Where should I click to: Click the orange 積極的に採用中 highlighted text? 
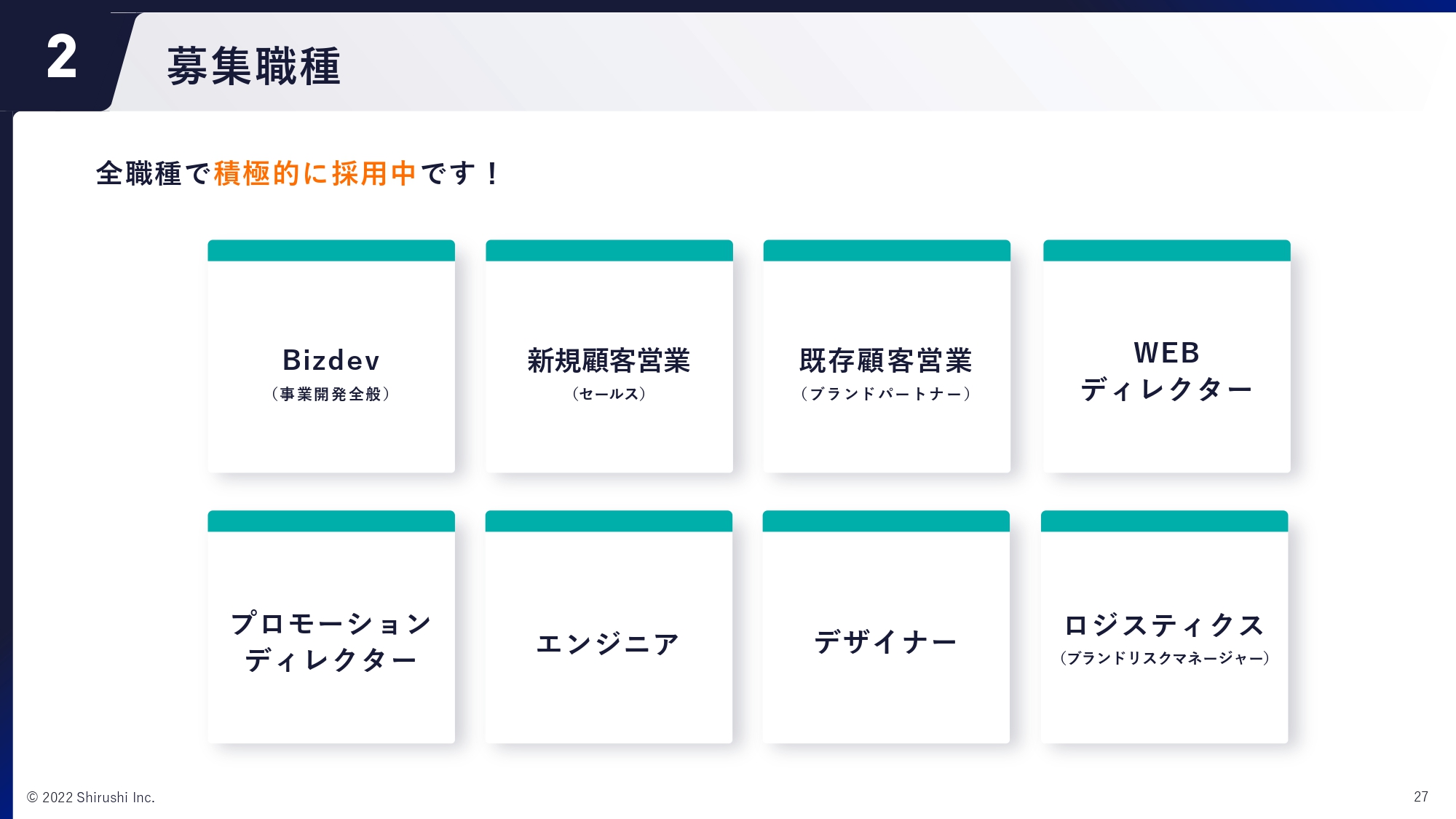pyautogui.click(x=314, y=173)
